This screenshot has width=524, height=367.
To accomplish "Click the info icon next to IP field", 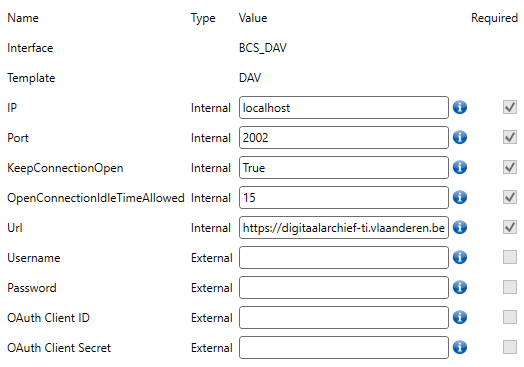I will (460, 107).
